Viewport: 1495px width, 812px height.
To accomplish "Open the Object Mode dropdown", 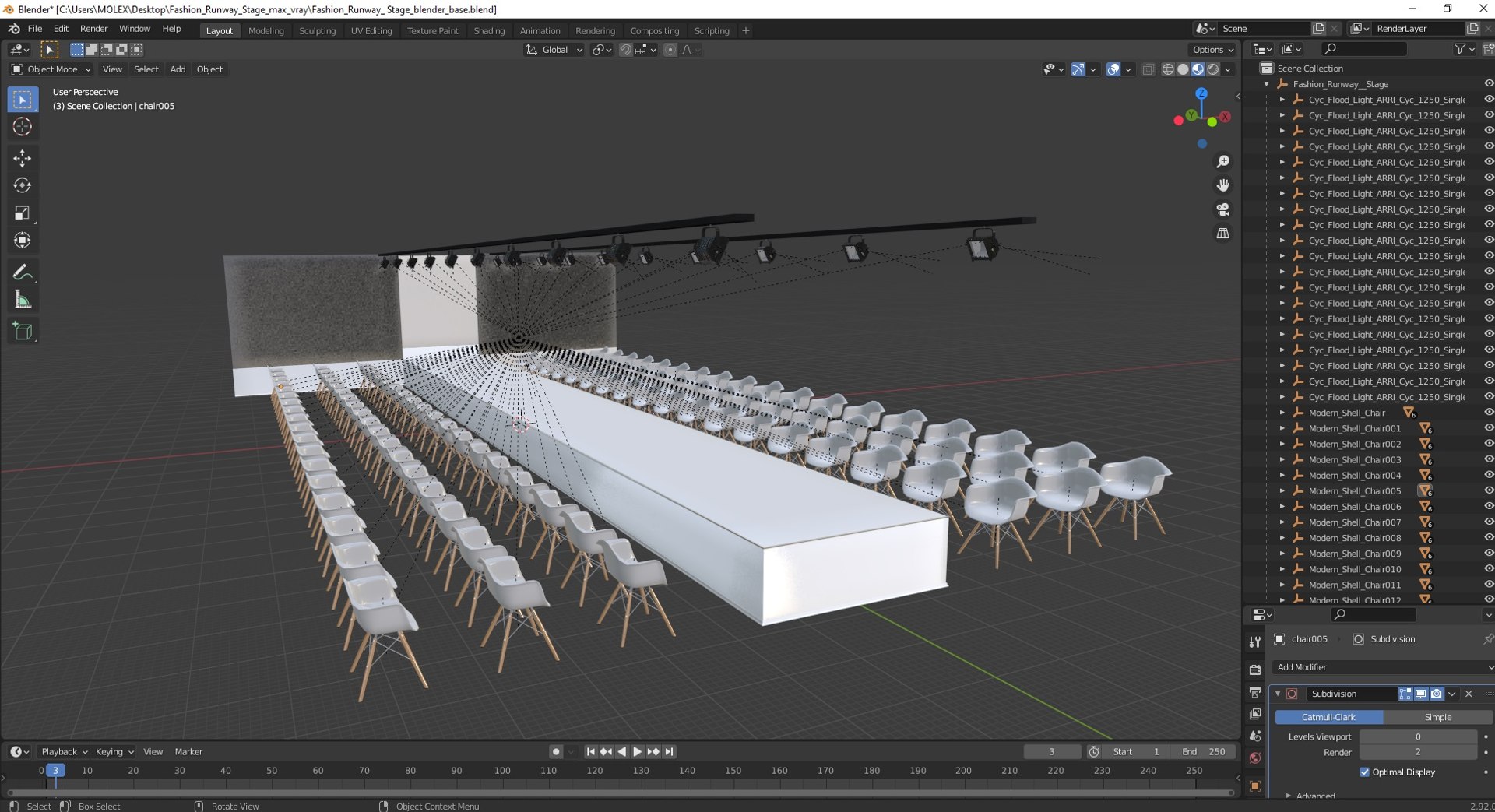I will coord(51,69).
